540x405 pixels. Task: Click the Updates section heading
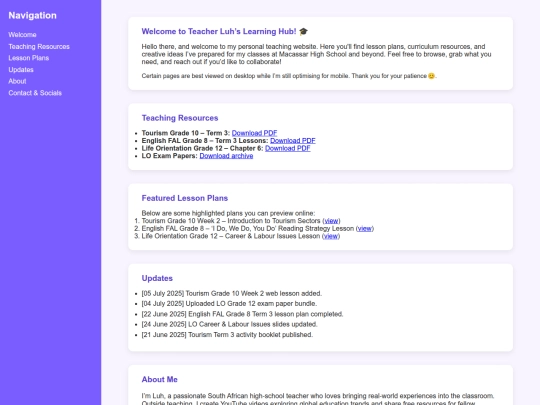tap(157, 278)
